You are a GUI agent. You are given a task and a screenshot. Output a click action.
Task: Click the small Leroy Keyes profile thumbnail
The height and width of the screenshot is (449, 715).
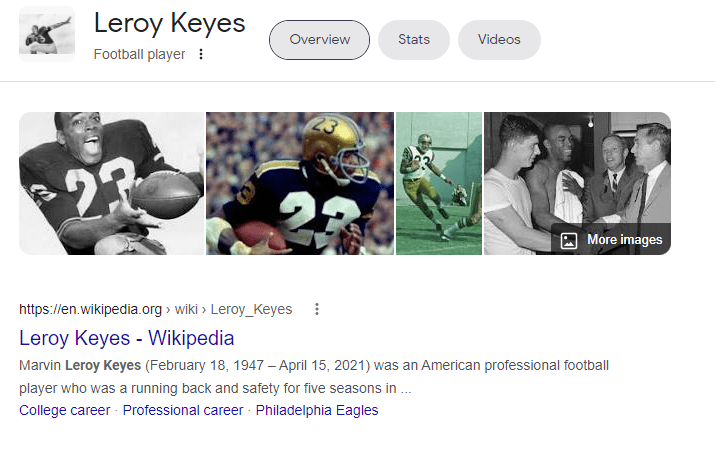pyautogui.click(x=46, y=35)
